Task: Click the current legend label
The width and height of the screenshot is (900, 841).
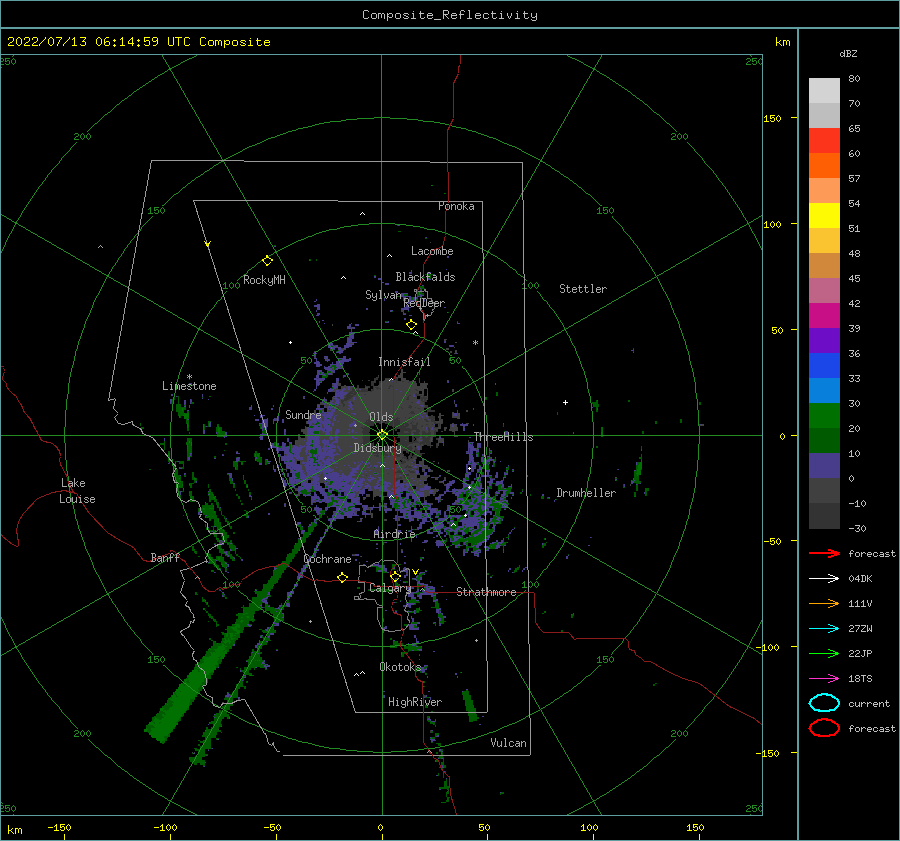Action: pos(869,703)
